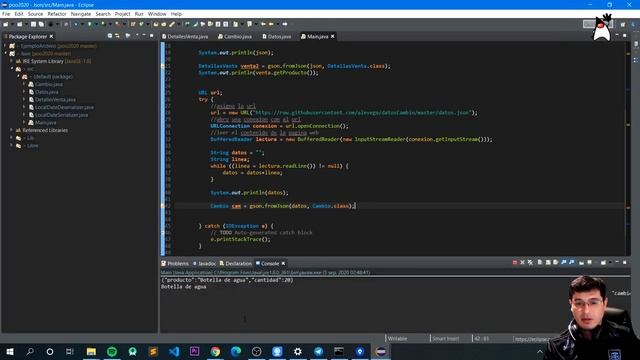The image size is (640, 360).
Task: Click the Open Console icon
Action: click(x=603, y=262)
